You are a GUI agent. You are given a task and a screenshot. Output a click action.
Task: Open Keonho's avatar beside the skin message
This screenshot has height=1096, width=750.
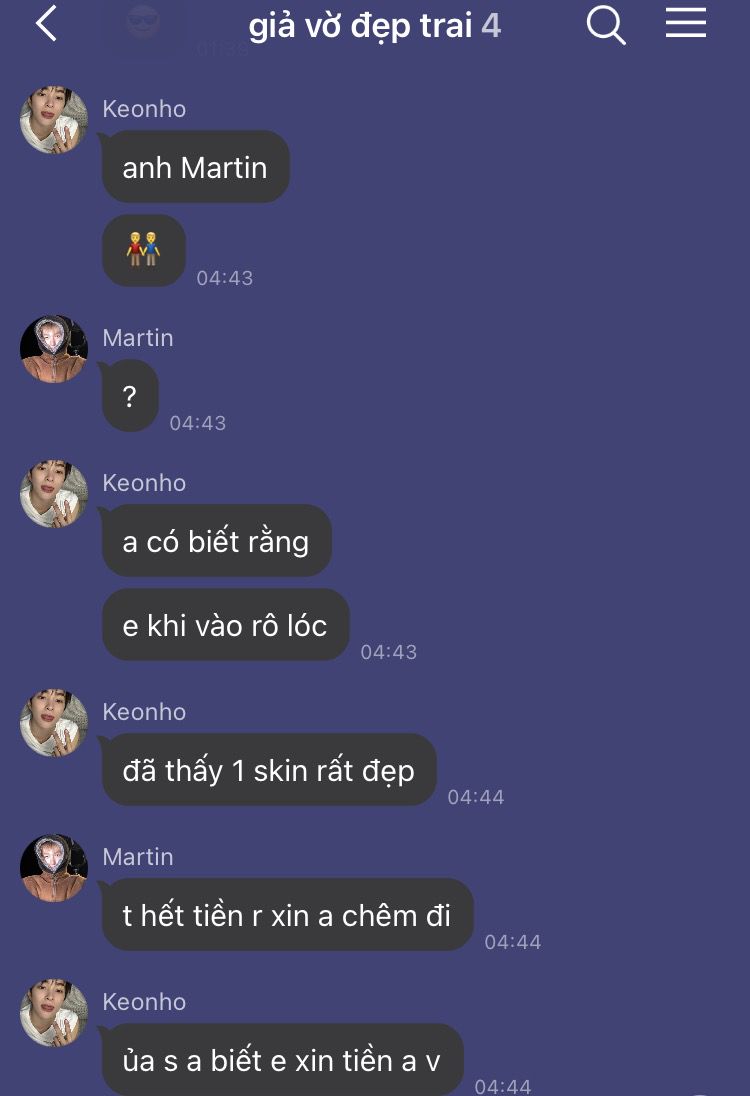(54, 723)
